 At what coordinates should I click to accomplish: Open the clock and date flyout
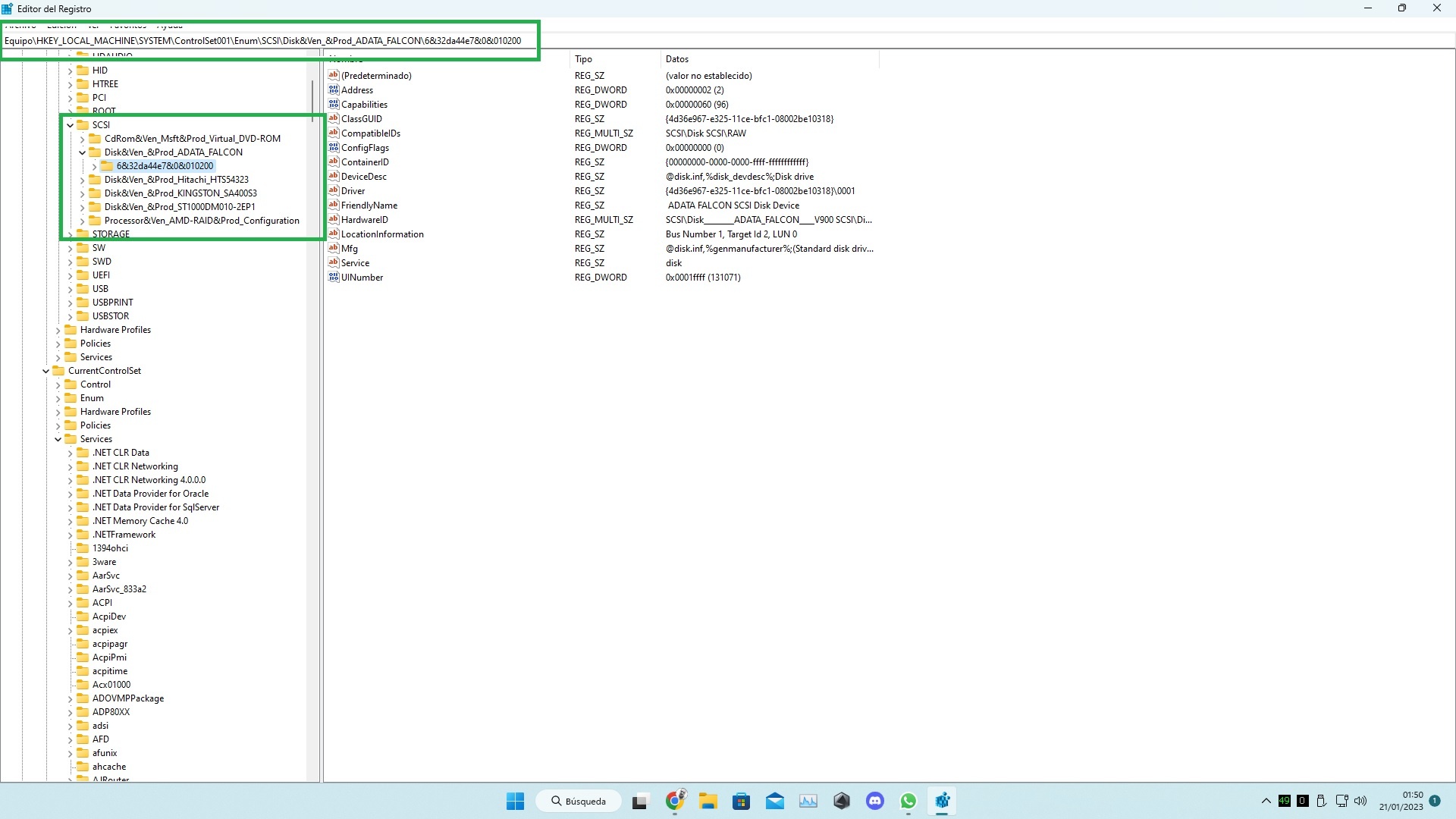click(1401, 801)
